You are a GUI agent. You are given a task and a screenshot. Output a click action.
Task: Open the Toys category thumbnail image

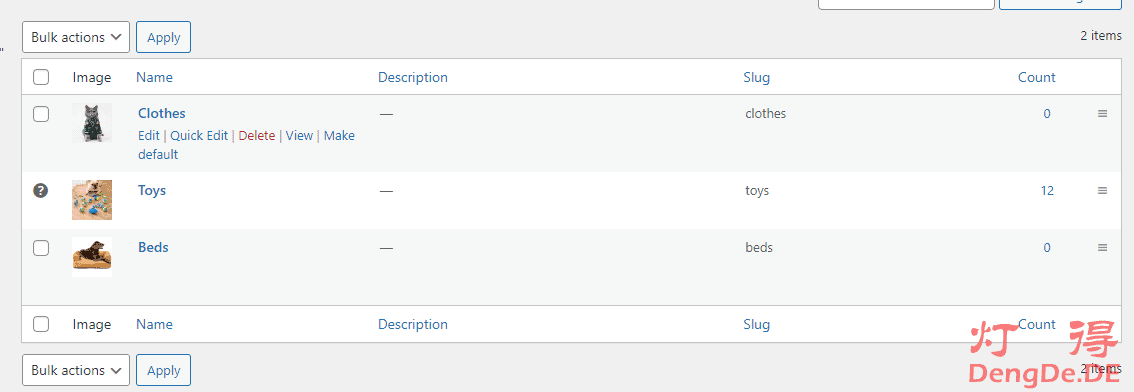coord(92,200)
